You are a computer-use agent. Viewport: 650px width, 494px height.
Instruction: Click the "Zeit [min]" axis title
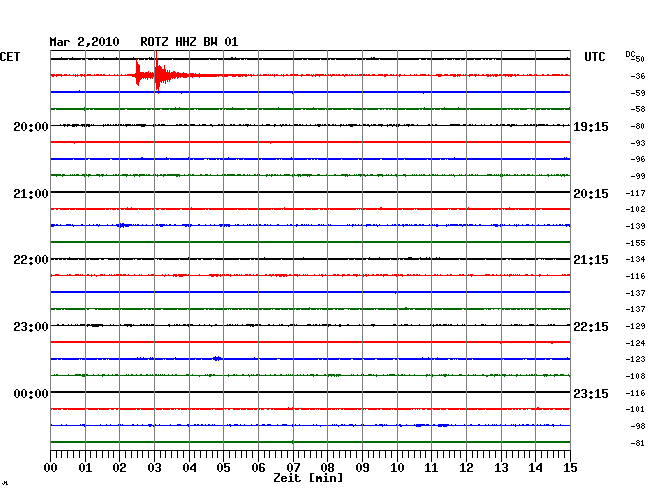click(x=308, y=478)
